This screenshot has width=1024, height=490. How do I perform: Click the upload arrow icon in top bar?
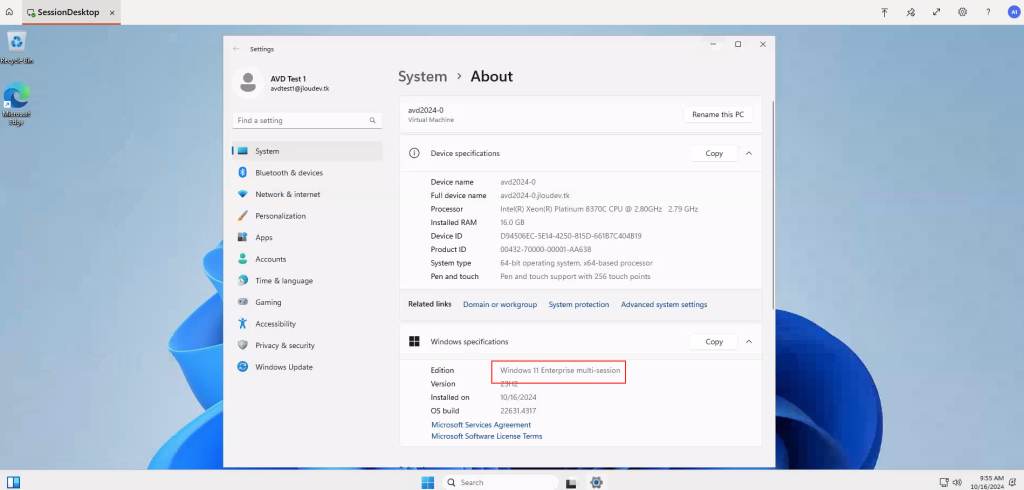click(x=884, y=12)
